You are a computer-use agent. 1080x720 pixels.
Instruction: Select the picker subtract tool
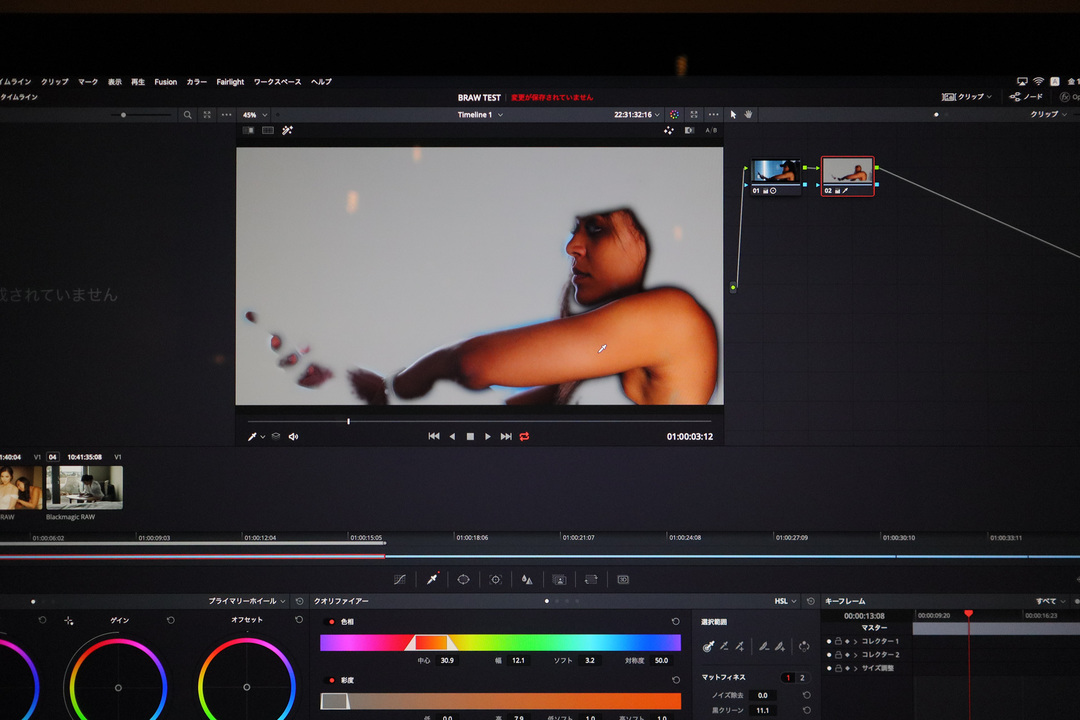(725, 646)
